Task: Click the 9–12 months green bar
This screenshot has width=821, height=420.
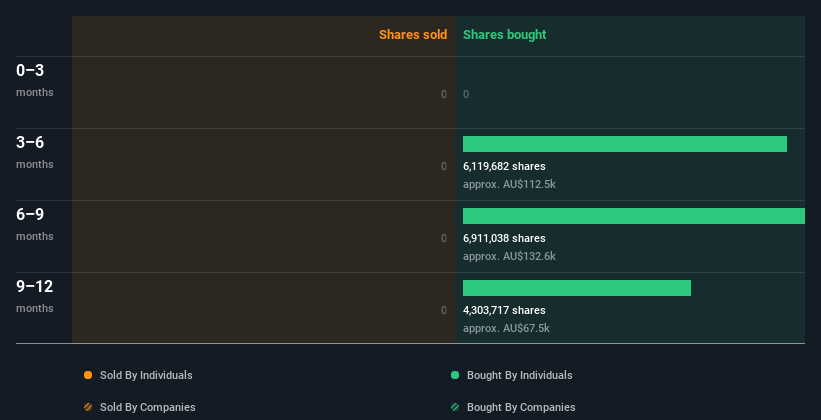Action: click(x=577, y=288)
